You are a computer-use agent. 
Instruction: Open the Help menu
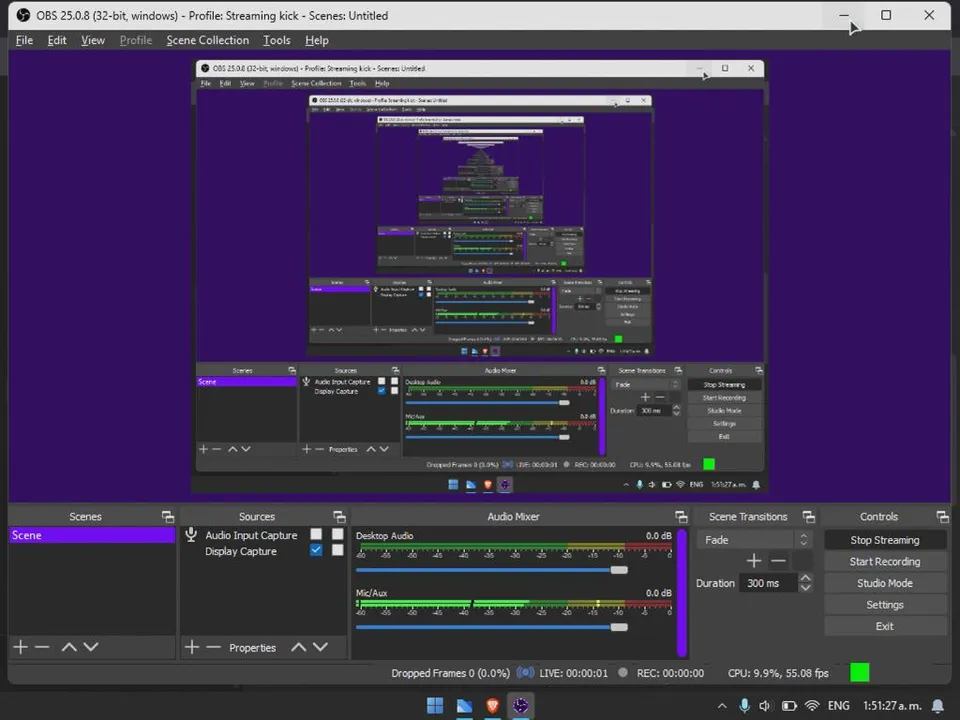317,40
